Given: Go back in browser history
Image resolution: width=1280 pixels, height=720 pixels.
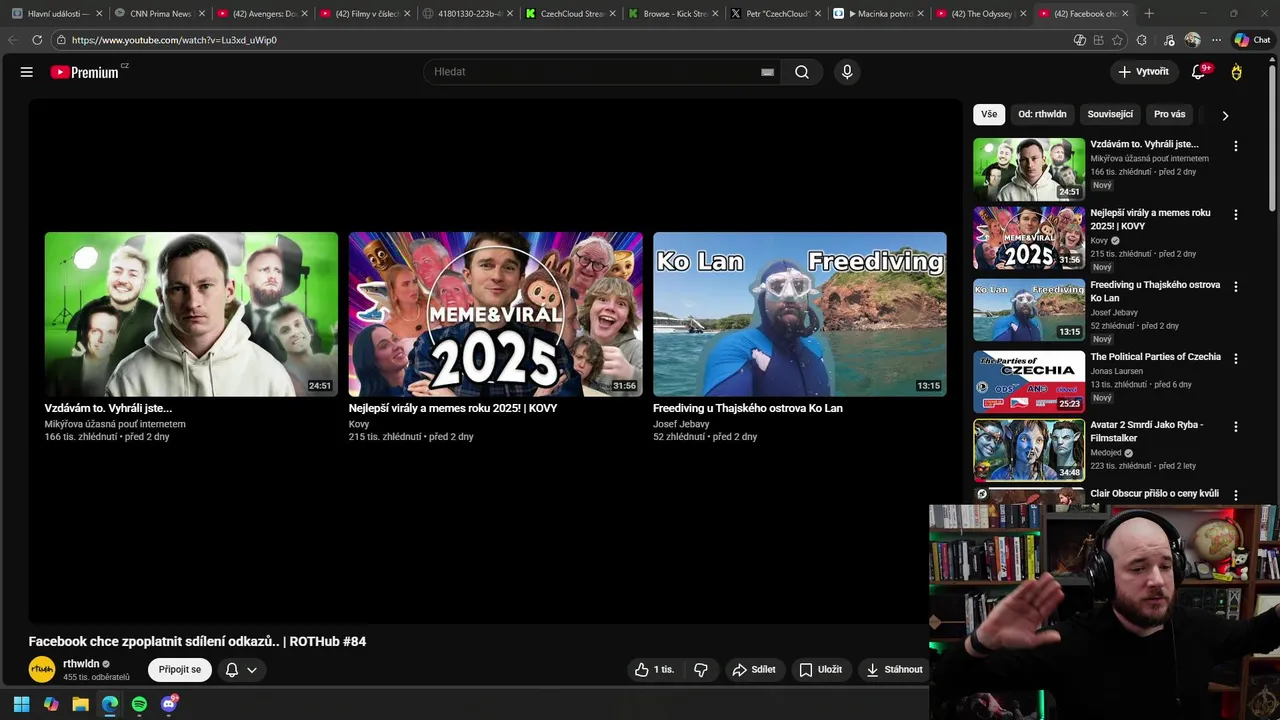Looking at the screenshot, I should 12,40.
